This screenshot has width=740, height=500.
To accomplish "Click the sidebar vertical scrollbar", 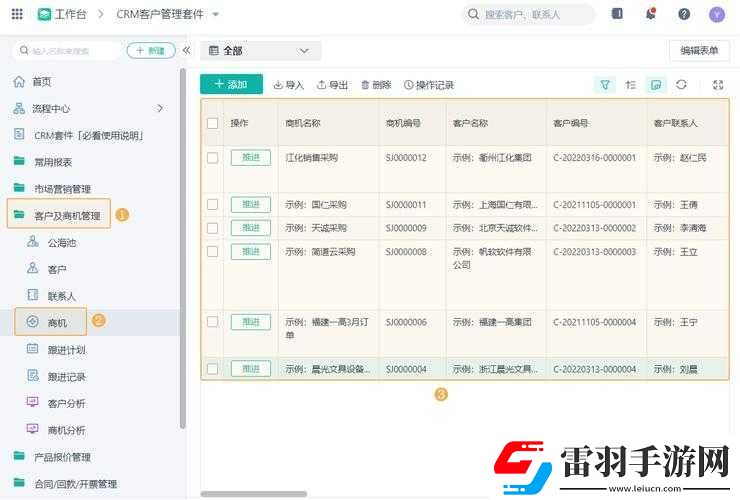I will click(x=183, y=248).
